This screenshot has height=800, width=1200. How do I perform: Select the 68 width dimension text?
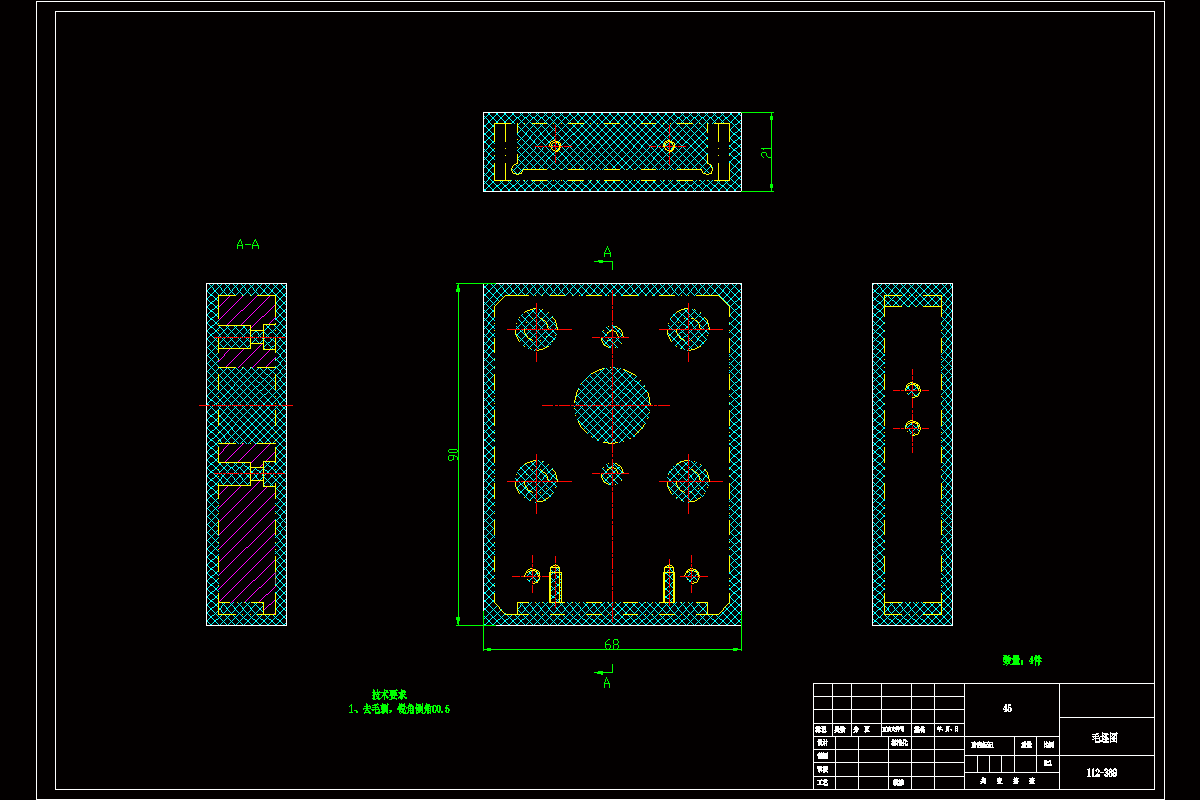[611, 644]
